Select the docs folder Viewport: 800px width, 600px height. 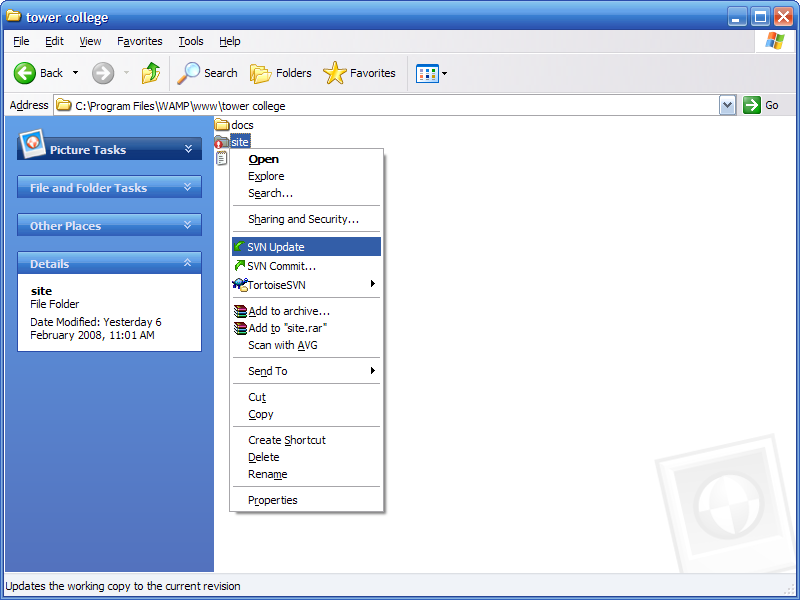pos(234,125)
